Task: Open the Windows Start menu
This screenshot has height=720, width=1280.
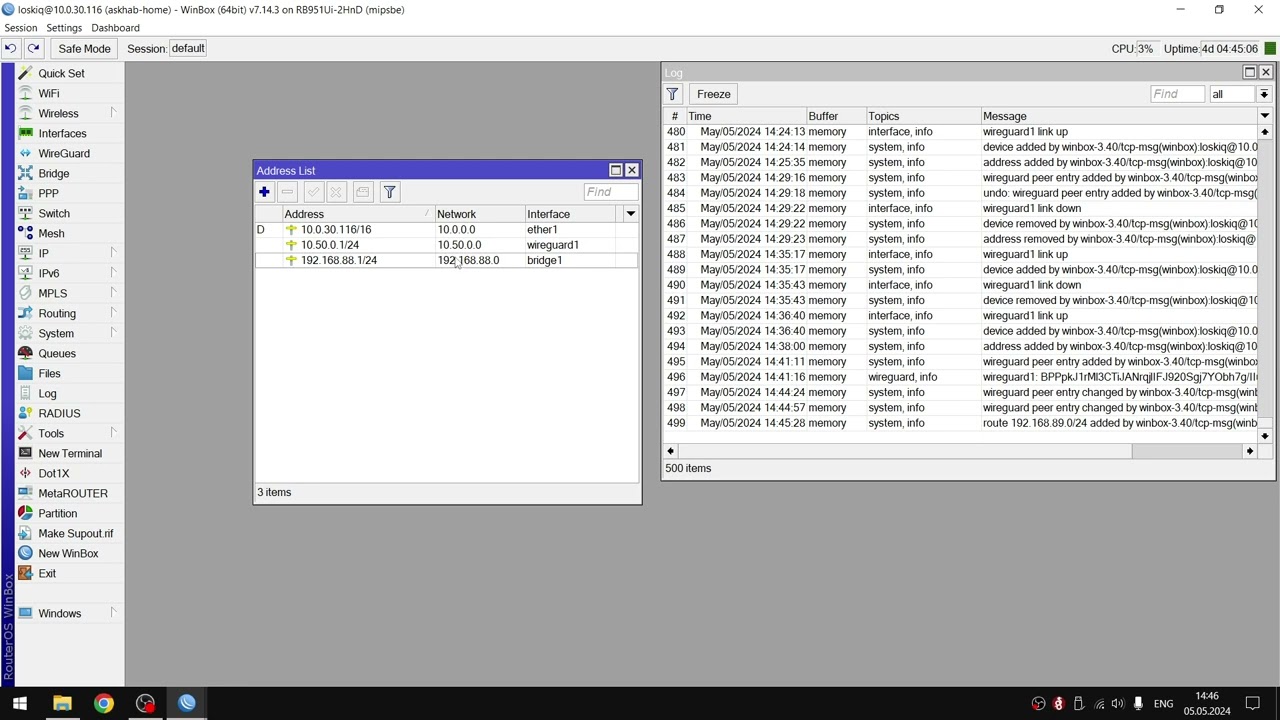Action: pos(19,703)
